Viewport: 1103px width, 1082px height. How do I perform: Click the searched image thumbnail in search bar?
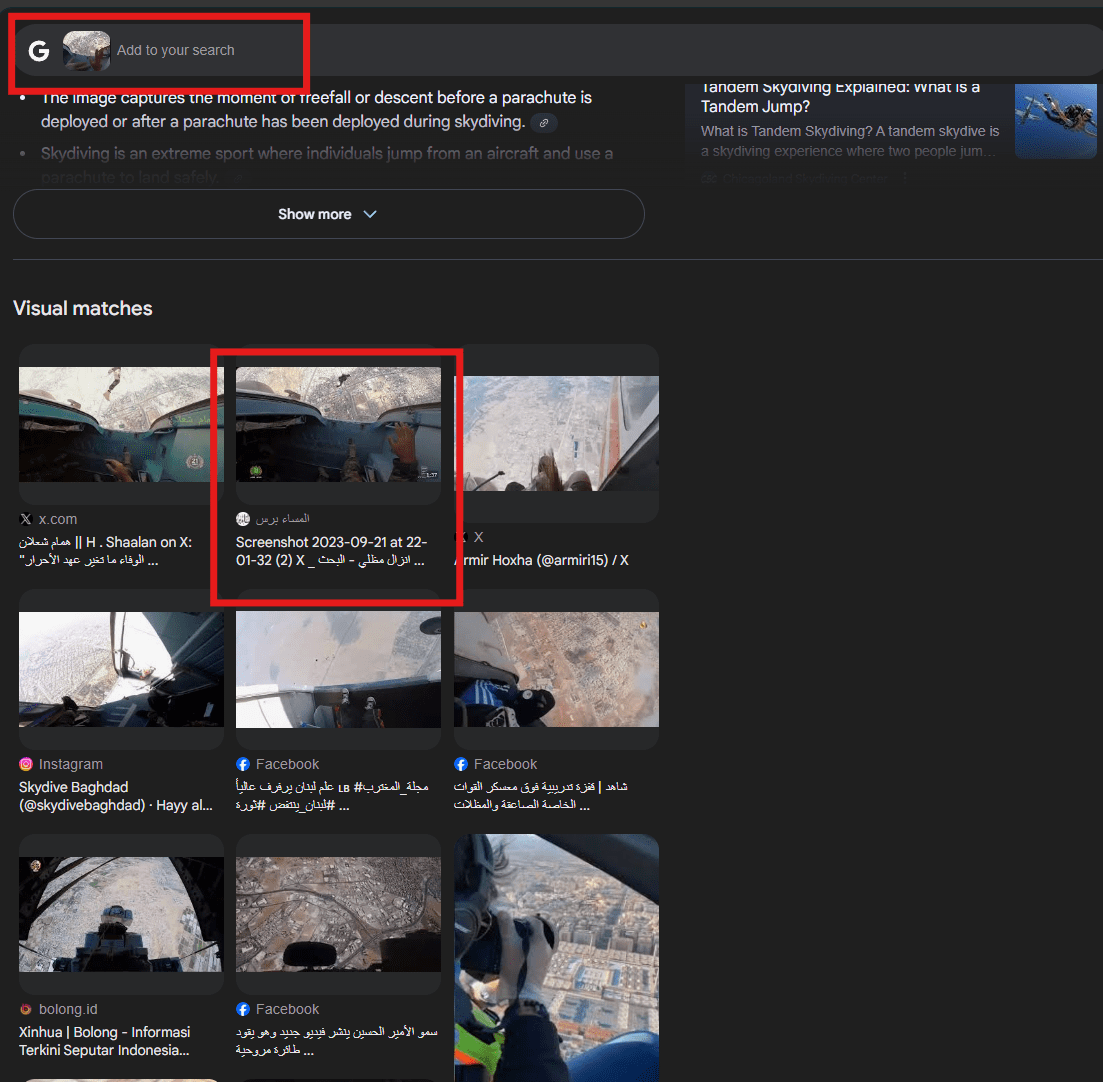[86, 50]
